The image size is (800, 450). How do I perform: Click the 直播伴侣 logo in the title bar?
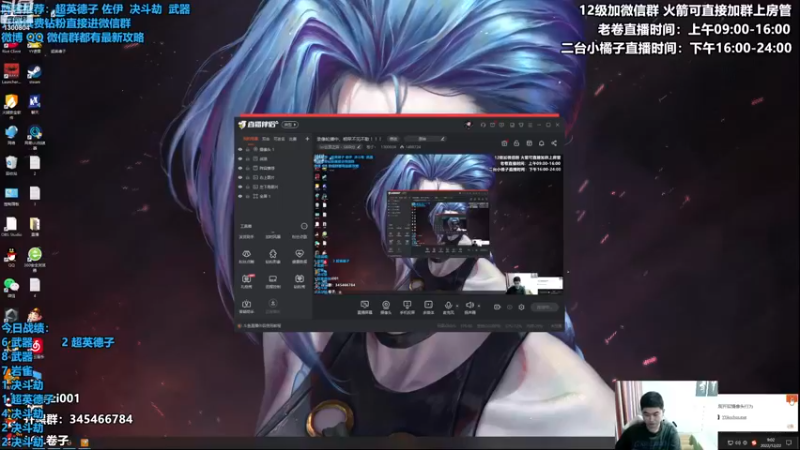coord(259,124)
